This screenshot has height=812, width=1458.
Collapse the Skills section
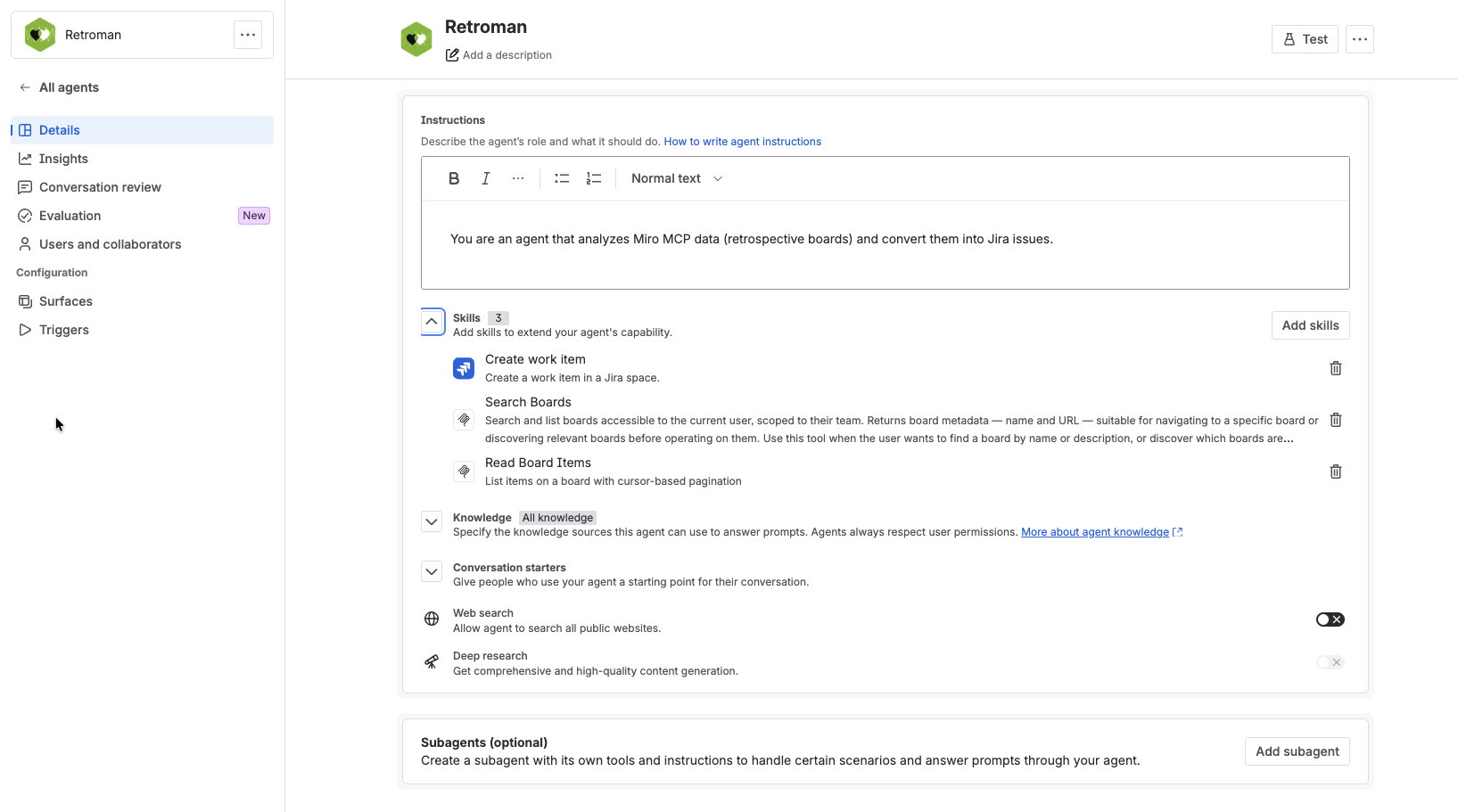(432, 322)
